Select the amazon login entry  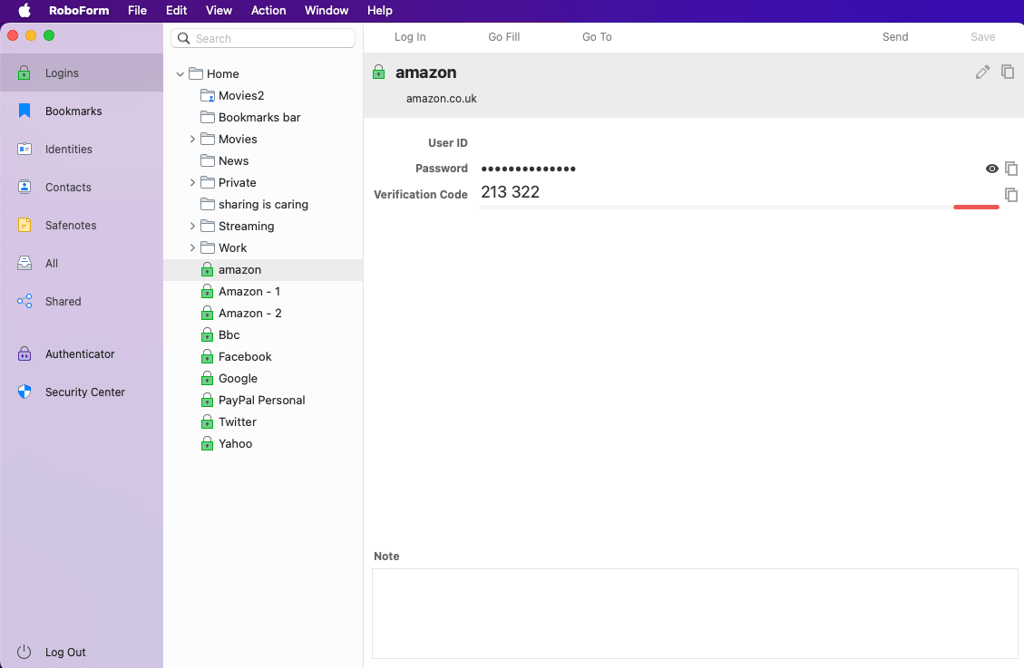tap(263, 270)
